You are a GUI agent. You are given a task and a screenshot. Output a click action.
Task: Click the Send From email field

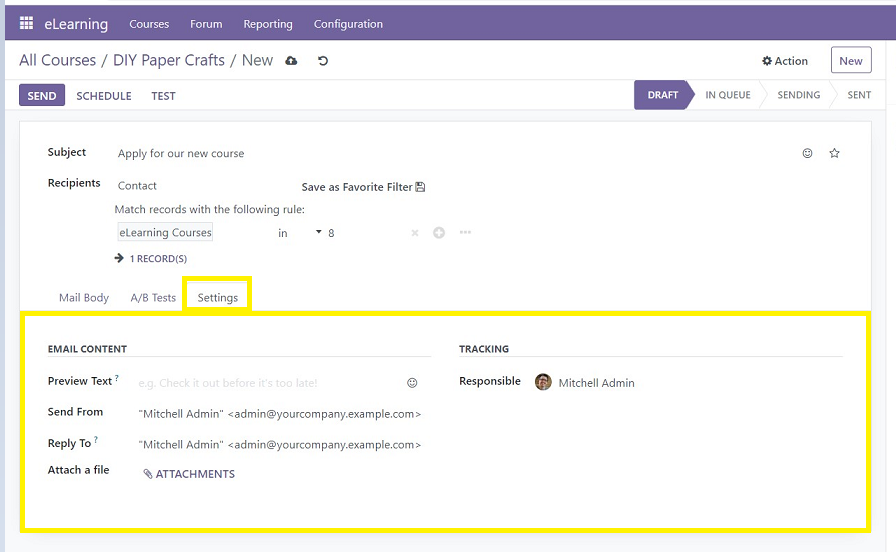point(280,414)
